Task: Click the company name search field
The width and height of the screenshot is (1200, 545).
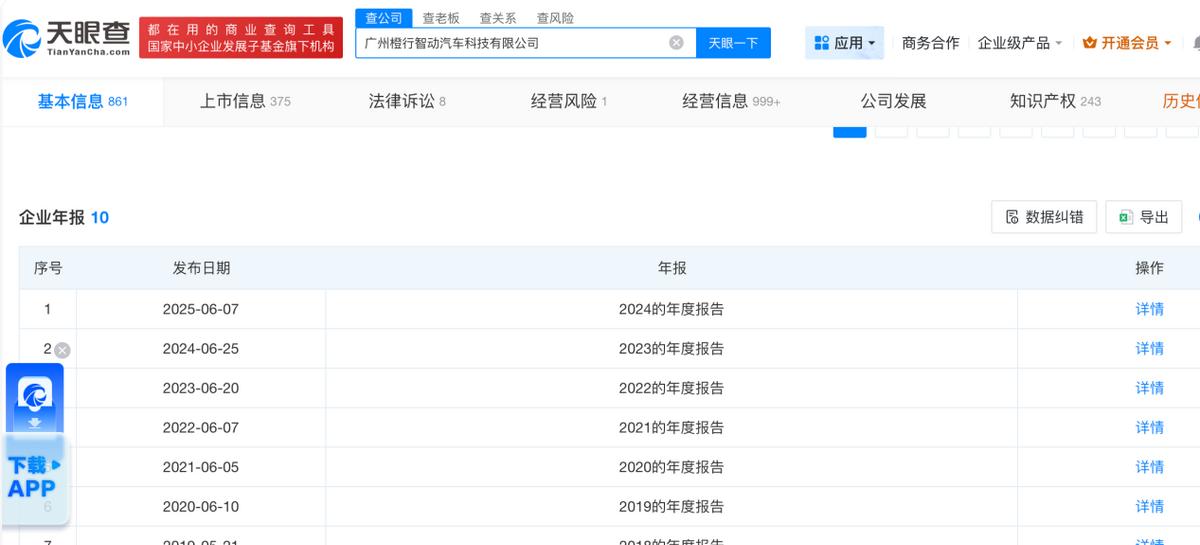Action: 510,43
